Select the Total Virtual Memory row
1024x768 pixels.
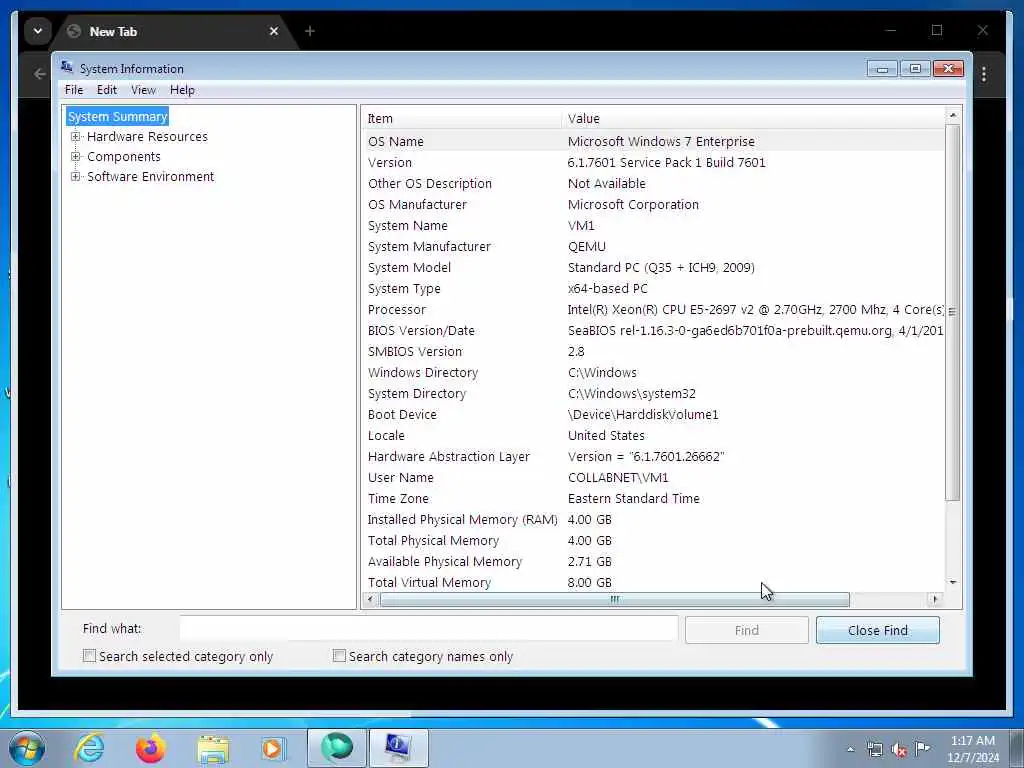point(653,582)
